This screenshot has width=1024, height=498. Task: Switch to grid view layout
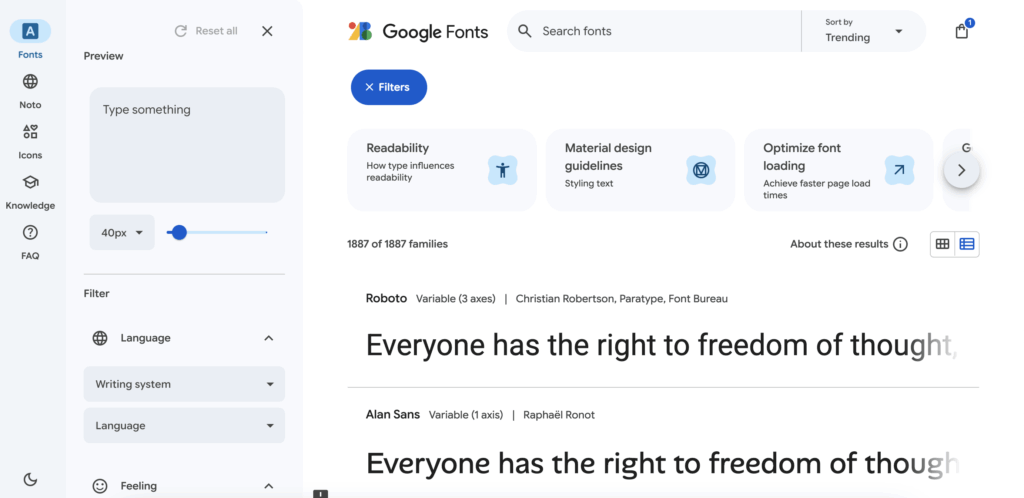[942, 244]
